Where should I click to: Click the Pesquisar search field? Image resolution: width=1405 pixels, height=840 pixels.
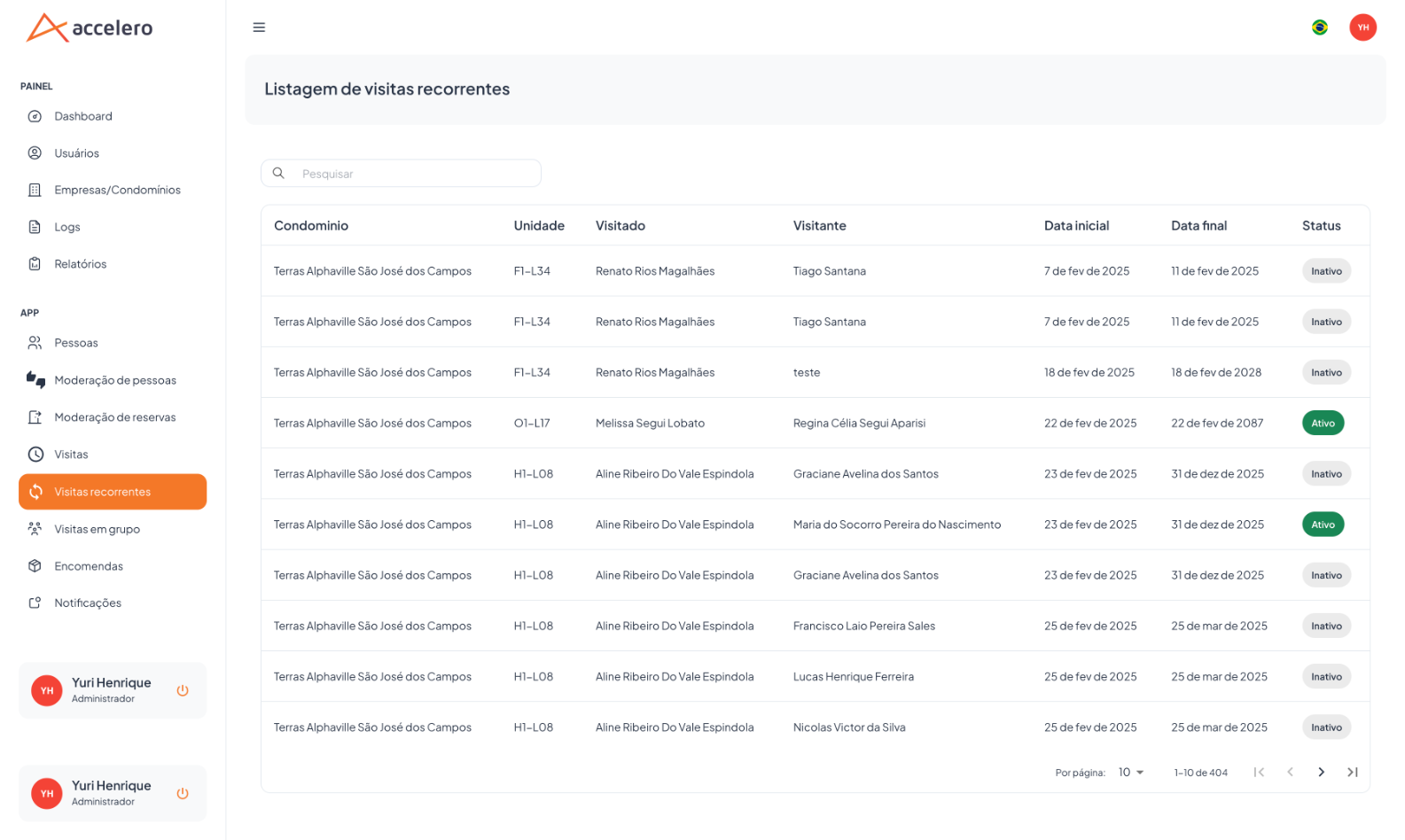click(x=401, y=174)
